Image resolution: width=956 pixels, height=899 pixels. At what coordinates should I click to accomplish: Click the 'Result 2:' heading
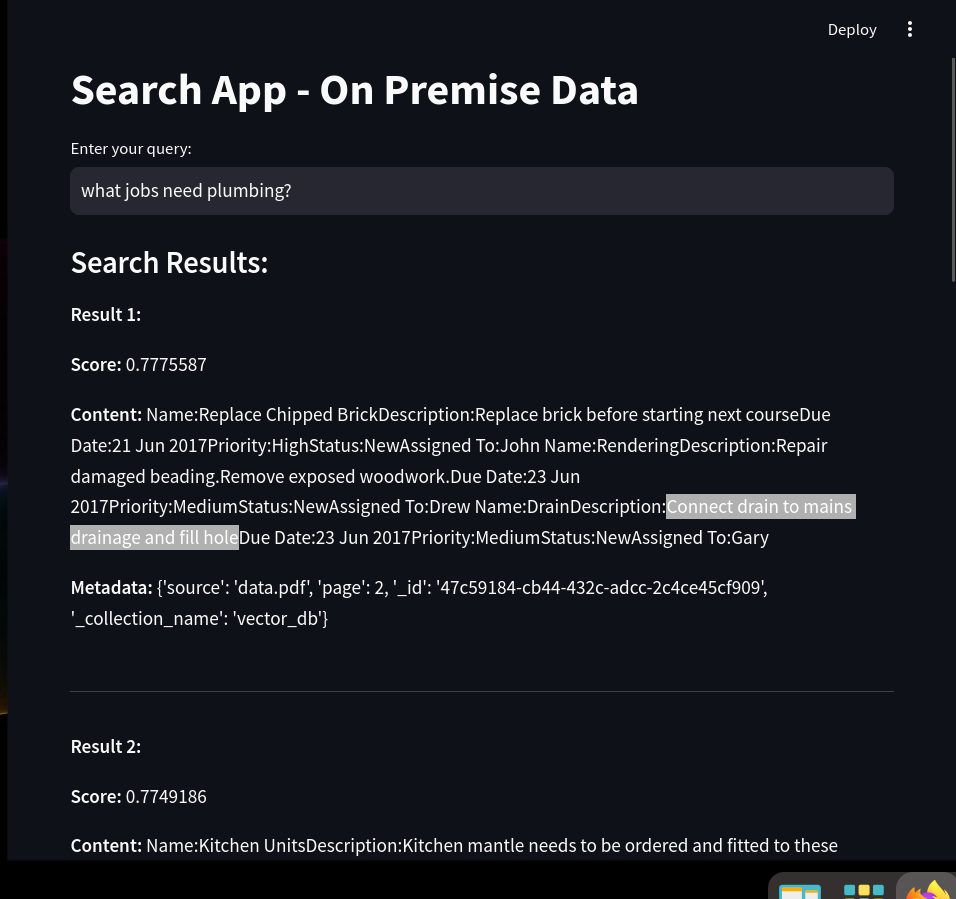tap(105, 746)
